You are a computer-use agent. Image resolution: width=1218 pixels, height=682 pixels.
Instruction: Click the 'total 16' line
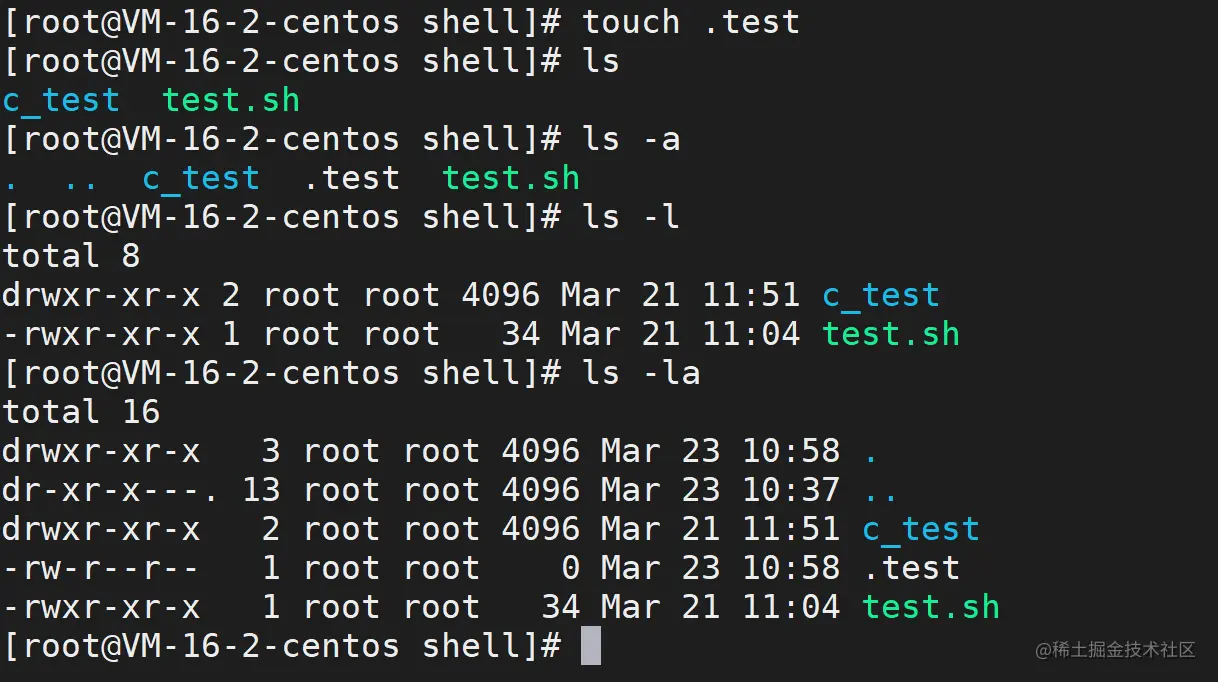(x=81, y=412)
